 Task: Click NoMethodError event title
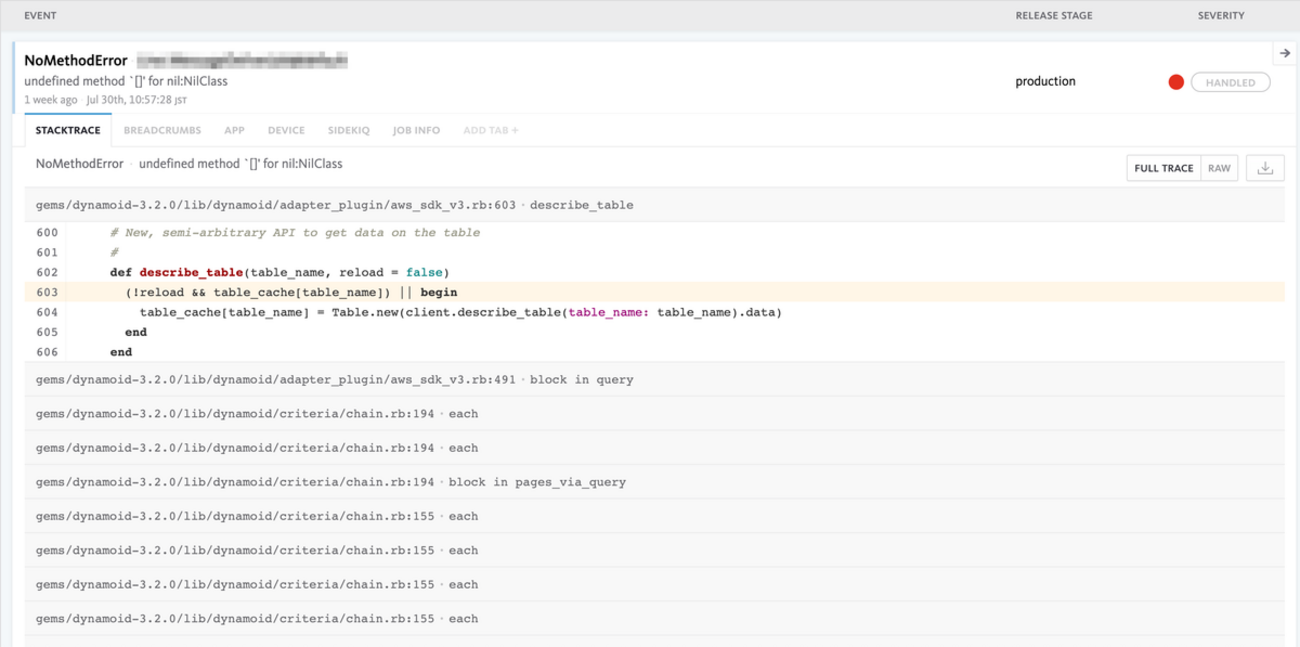click(76, 61)
